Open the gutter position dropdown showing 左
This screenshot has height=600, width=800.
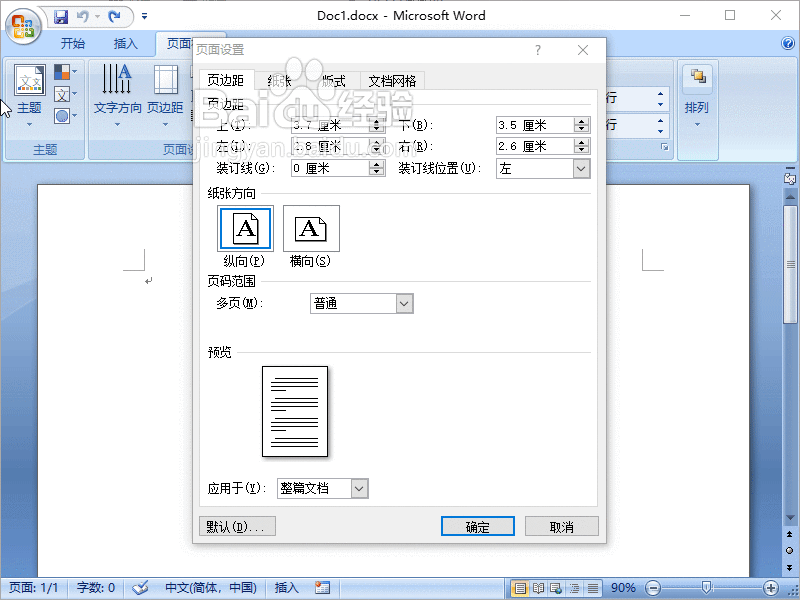(584, 168)
